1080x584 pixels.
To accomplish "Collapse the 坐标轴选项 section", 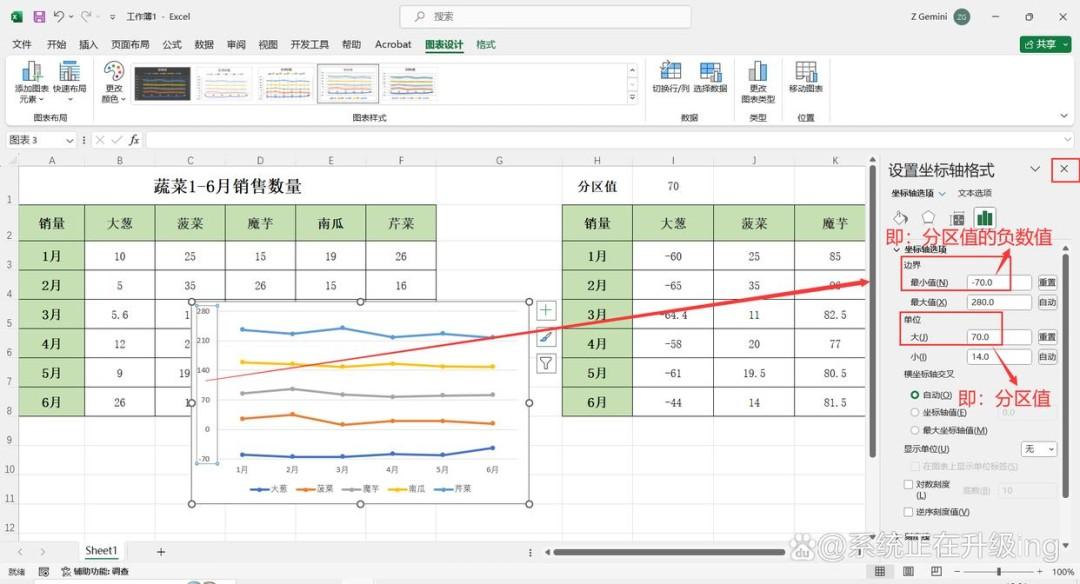I will [x=896, y=249].
